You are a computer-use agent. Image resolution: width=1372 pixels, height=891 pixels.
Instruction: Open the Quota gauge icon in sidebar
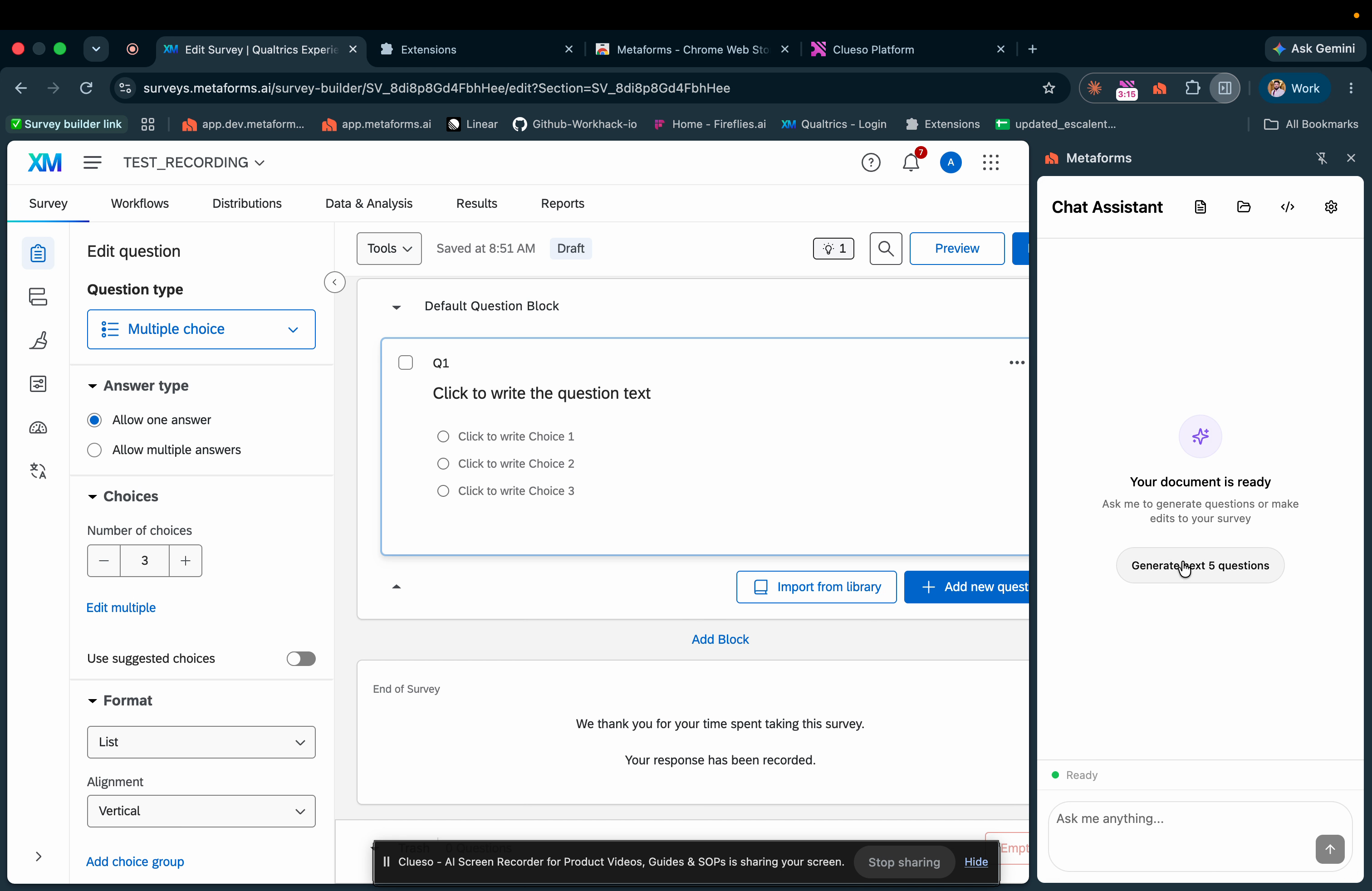[x=38, y=428]
